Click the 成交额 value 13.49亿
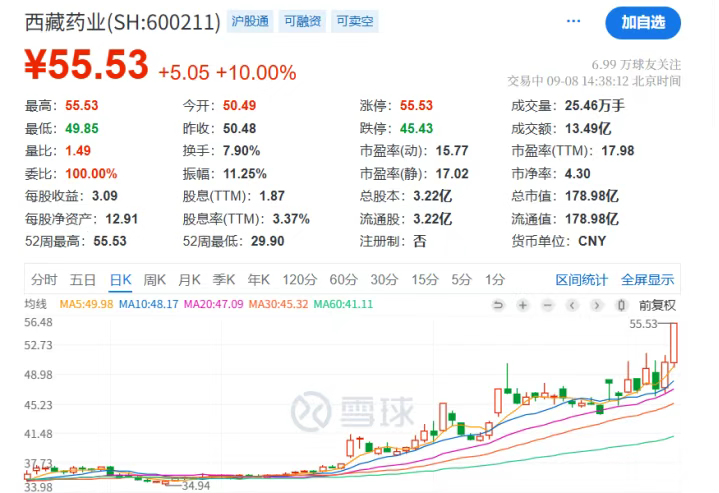 [x=588, y=128]
